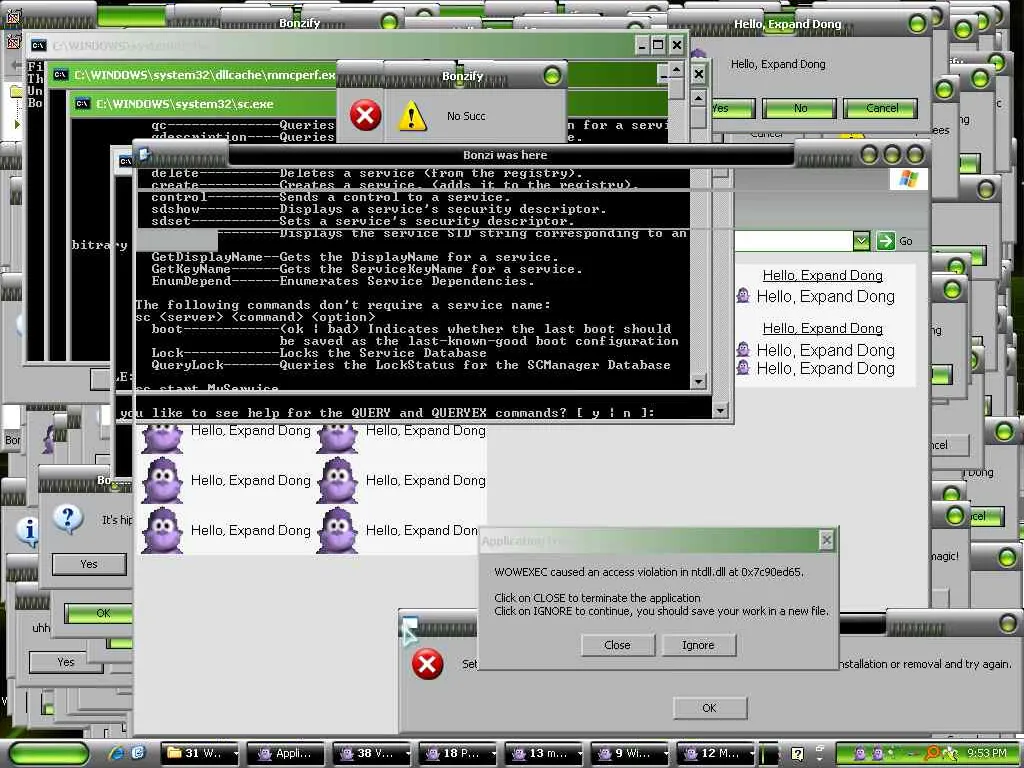Screen dimensions: 1024x768
Task: Click the magnifier icon in the system tray
Action: pos(932,753)
